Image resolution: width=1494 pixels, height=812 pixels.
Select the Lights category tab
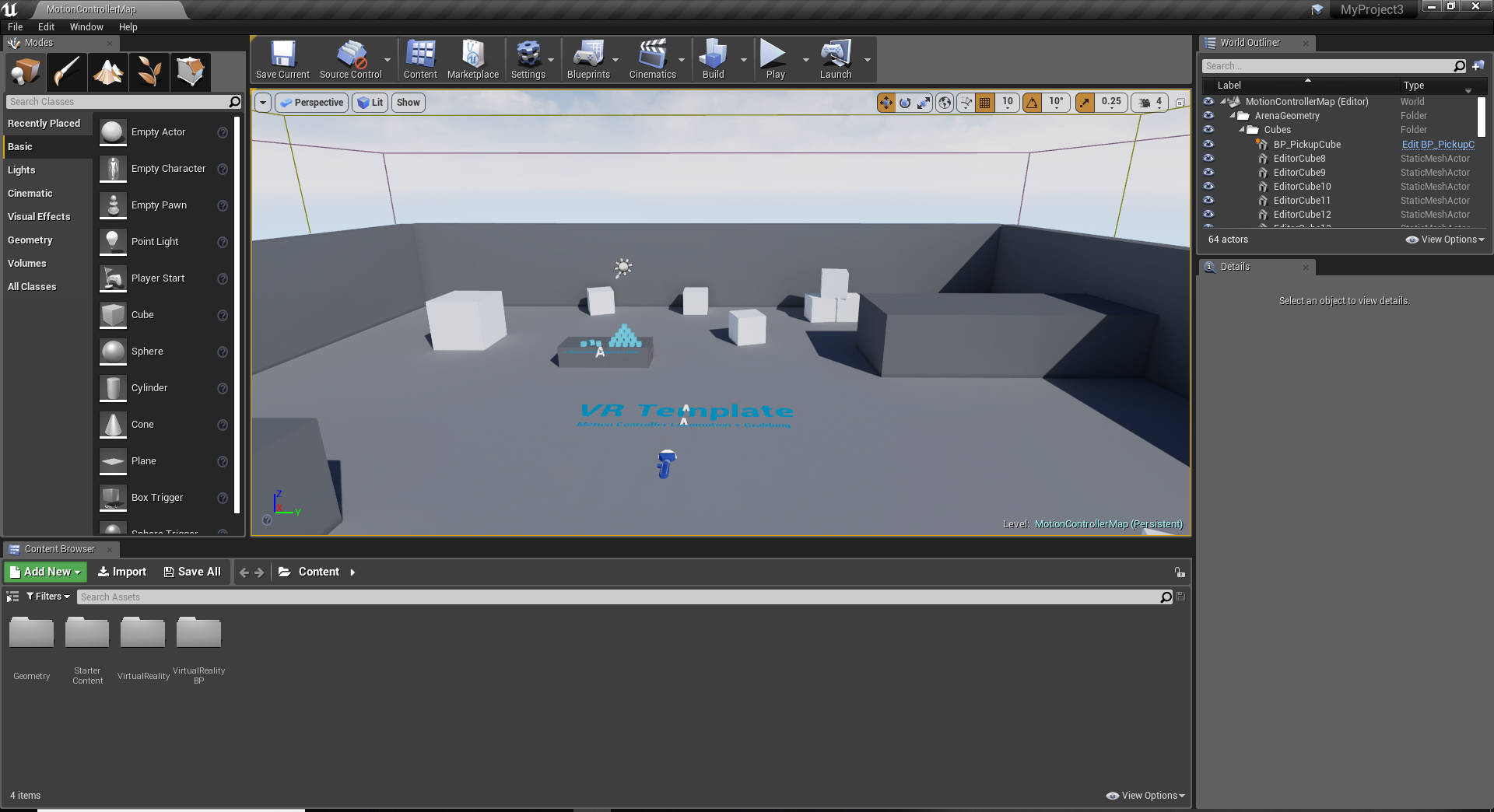47,170
